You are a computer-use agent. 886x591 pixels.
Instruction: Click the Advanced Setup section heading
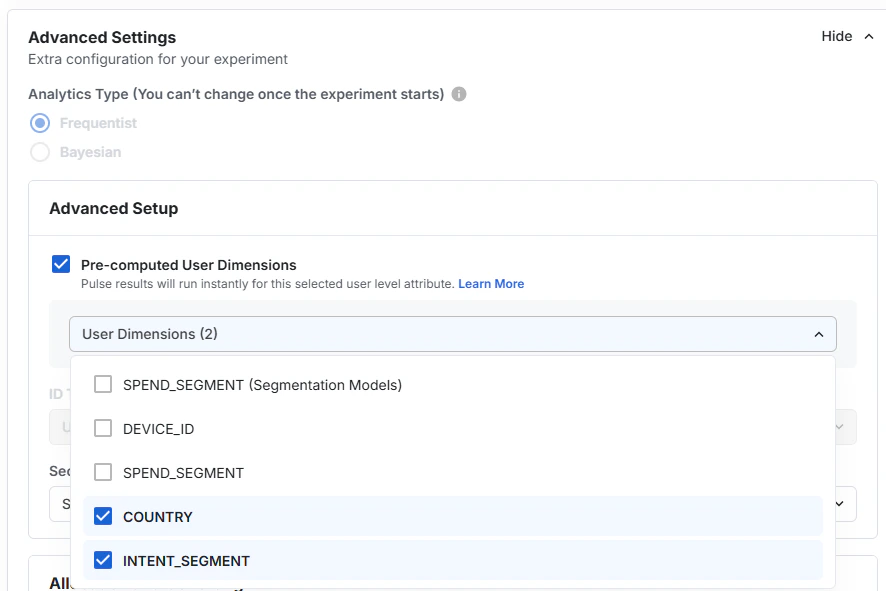113,208
